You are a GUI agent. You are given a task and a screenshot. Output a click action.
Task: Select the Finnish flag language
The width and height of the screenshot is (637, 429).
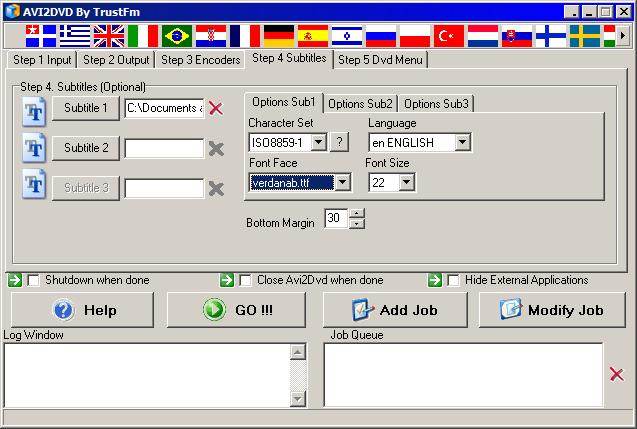551,36
